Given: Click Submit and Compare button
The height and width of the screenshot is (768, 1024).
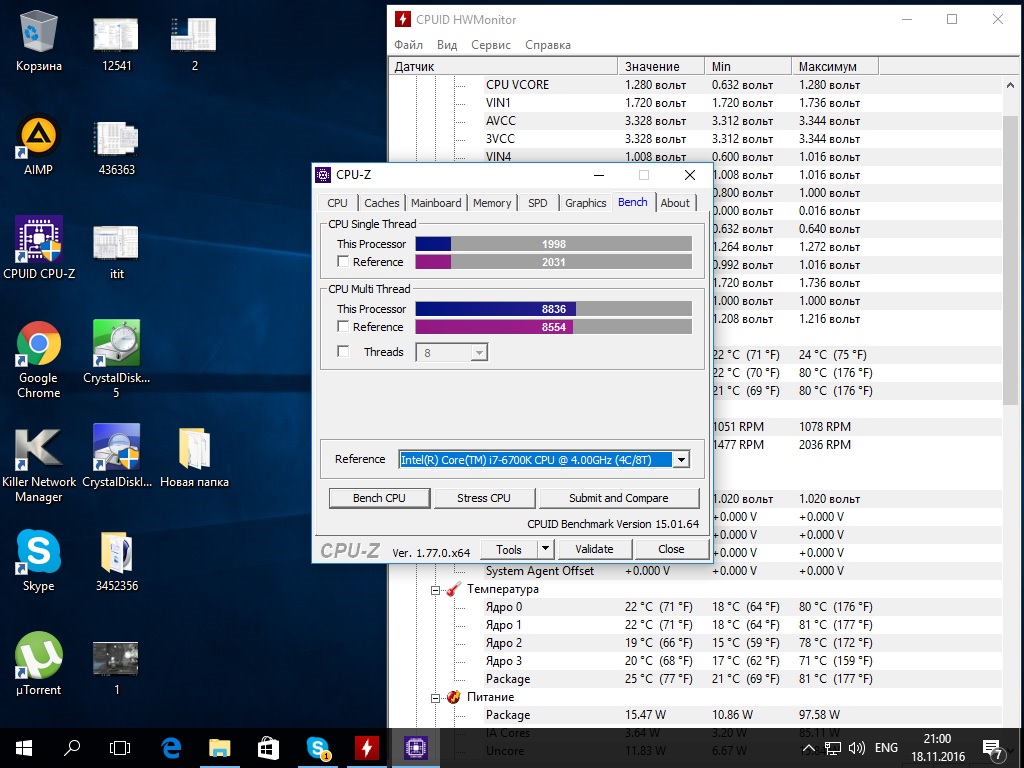Looking at the screenshot, I should (618, 498).
